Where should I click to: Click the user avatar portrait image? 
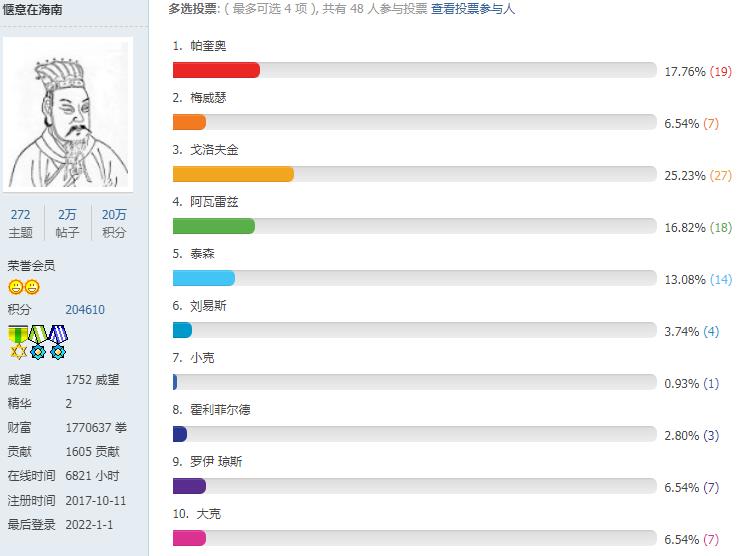pos(68,114)
